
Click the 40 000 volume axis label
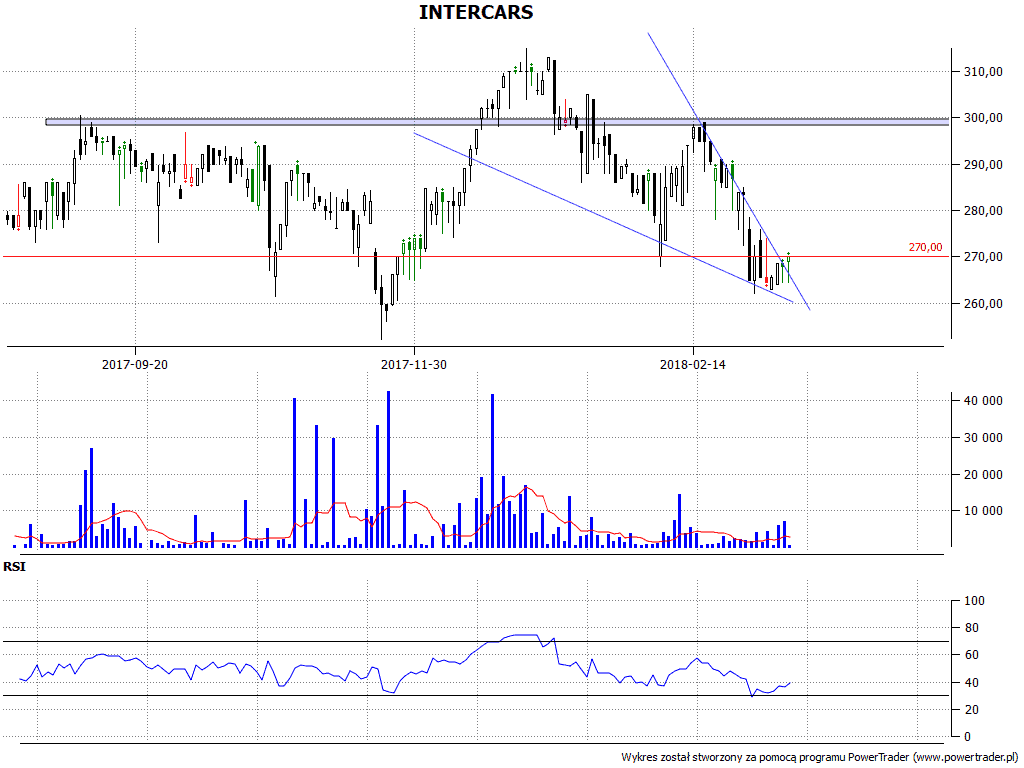[x=984, y=400]
